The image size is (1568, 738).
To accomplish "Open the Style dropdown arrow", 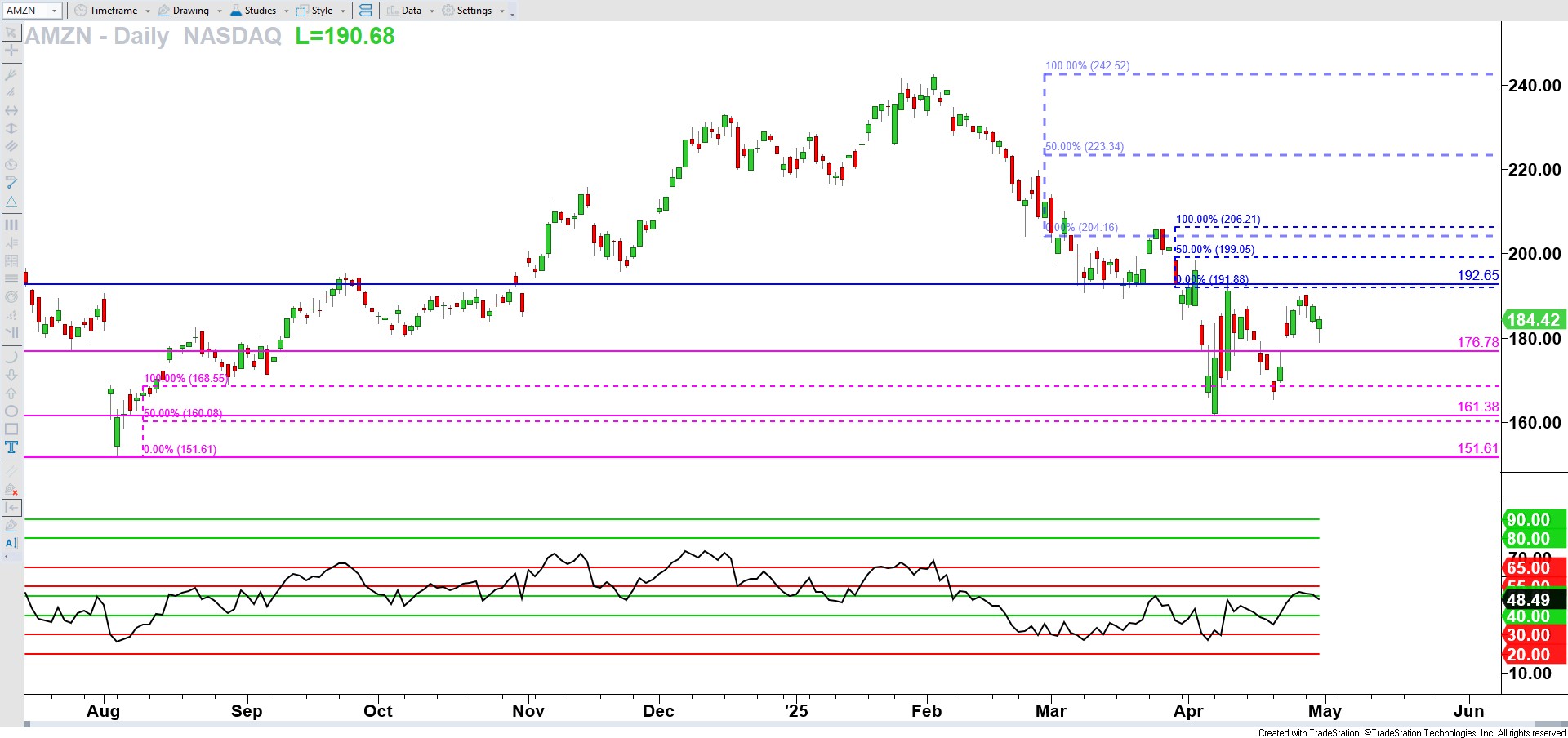I will point(343,11).
